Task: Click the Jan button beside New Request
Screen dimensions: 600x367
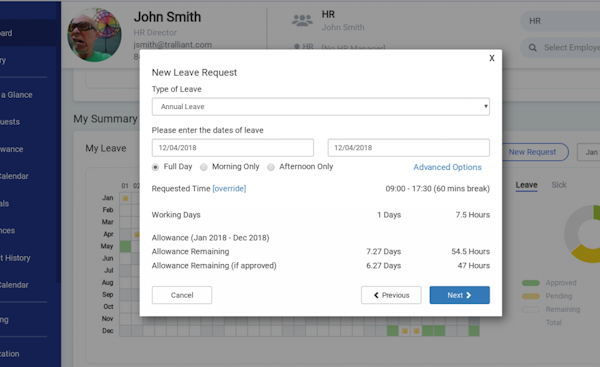Action: 589,152
